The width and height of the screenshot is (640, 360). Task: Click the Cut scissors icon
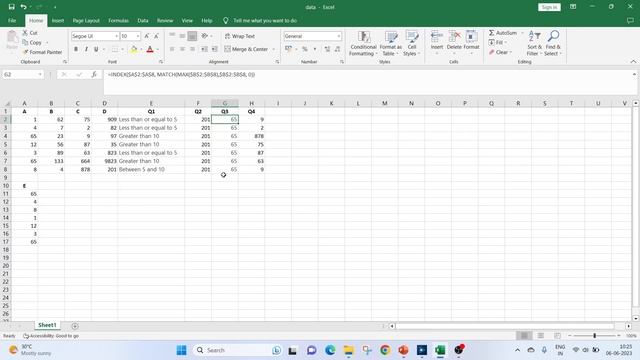click(25, 33)
